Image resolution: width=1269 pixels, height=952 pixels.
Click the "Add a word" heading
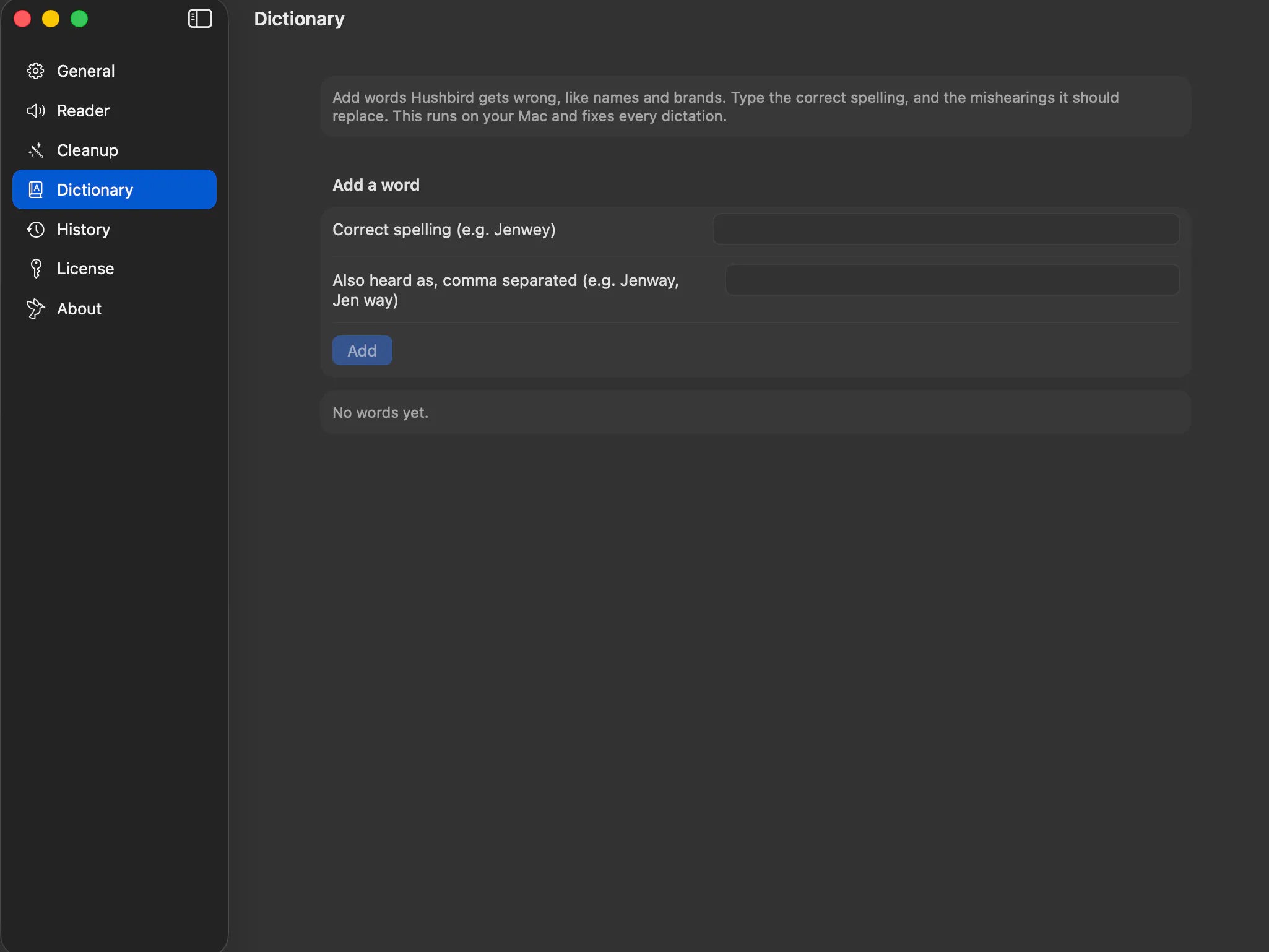click(376, 185)
